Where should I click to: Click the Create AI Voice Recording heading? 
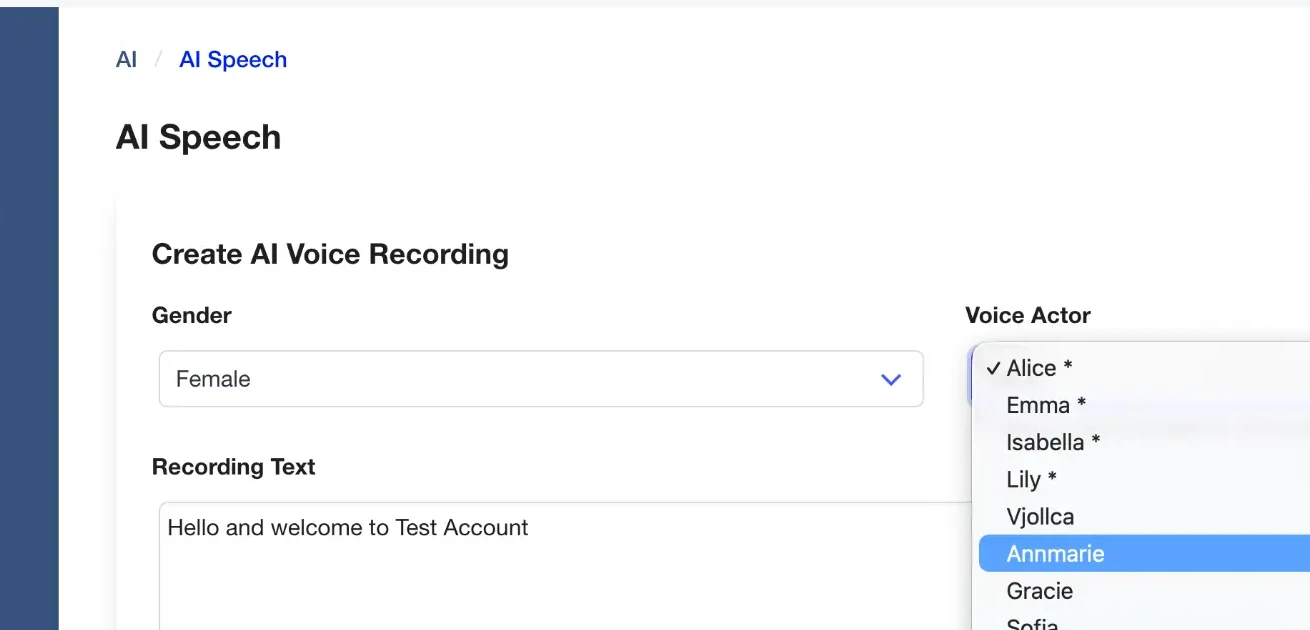pyautogui.click(x=330, y=254)
